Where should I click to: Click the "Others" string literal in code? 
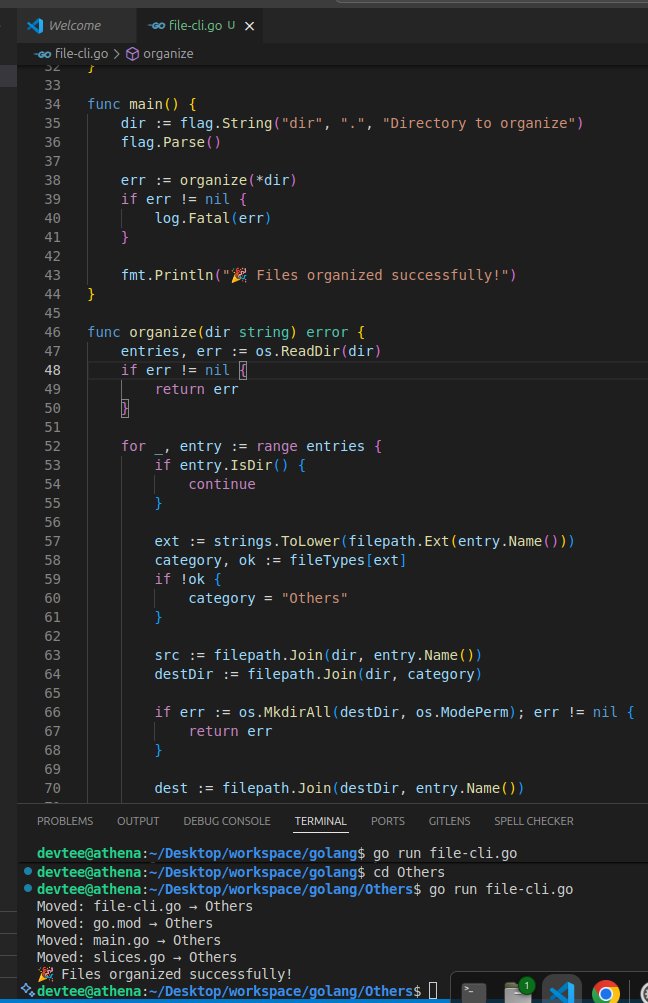tap(315, 598)
